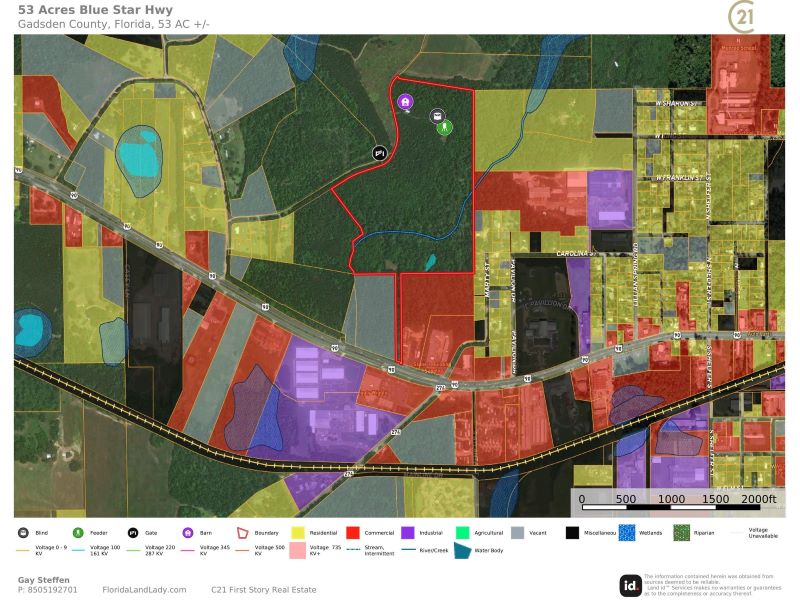
Task: Click the Riparian pattern legend icon
Action: 682,533
